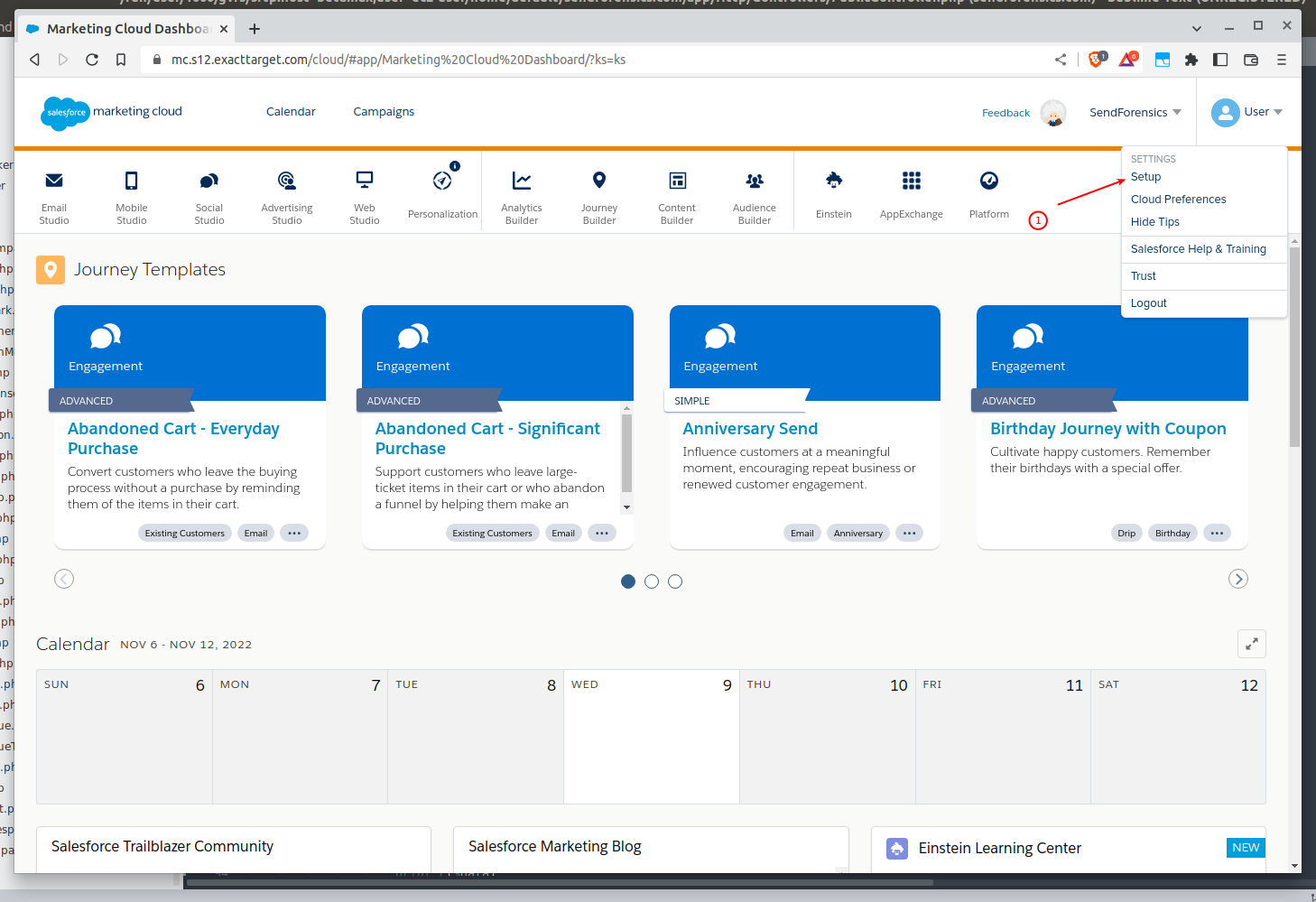The image size is (1316, 902).
Task: Go back in browser history
Action: click(x=35, y=60)
